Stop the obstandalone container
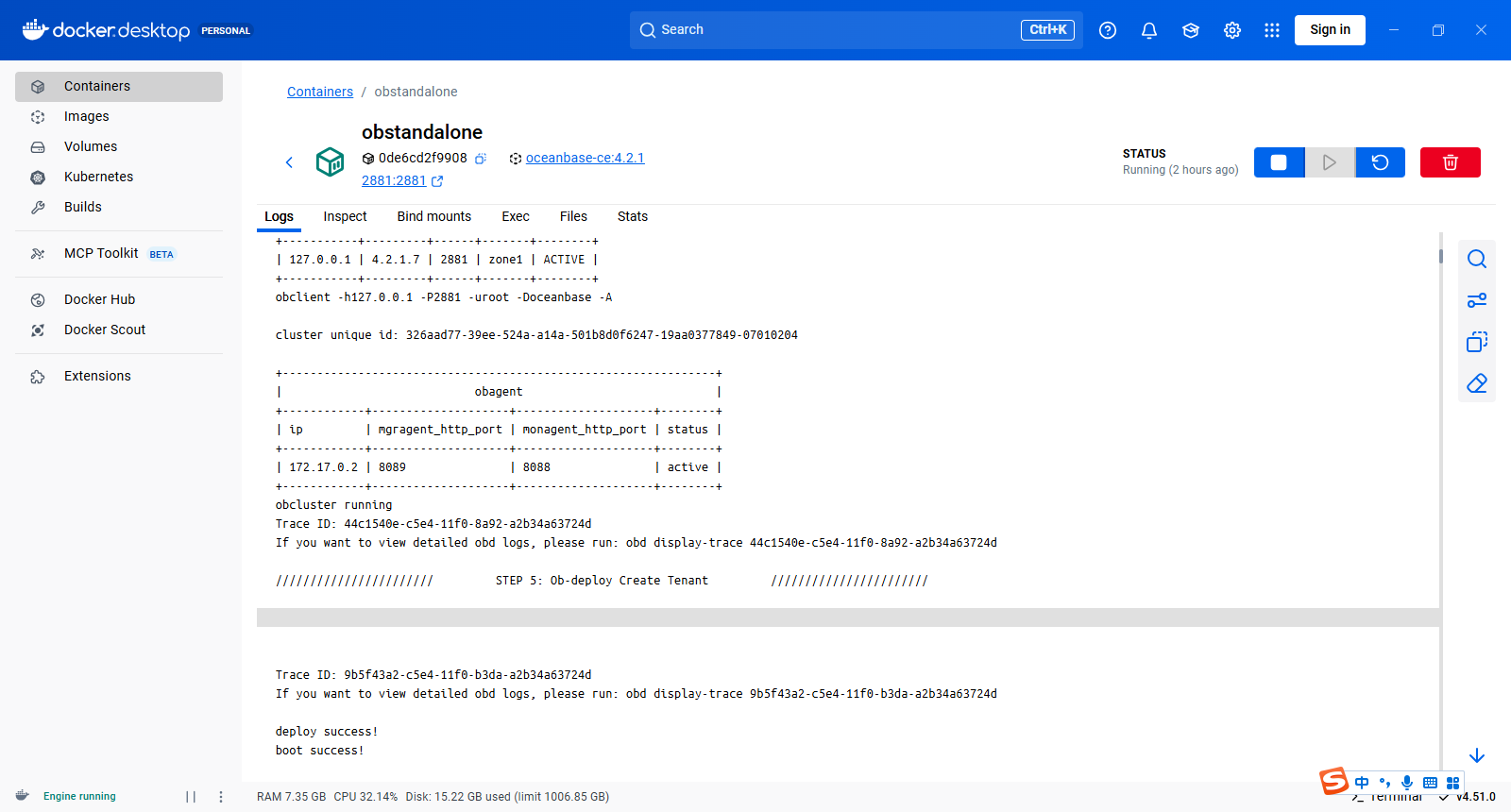The height and width of the screenshot is (812, 1511). point(1279,162)
